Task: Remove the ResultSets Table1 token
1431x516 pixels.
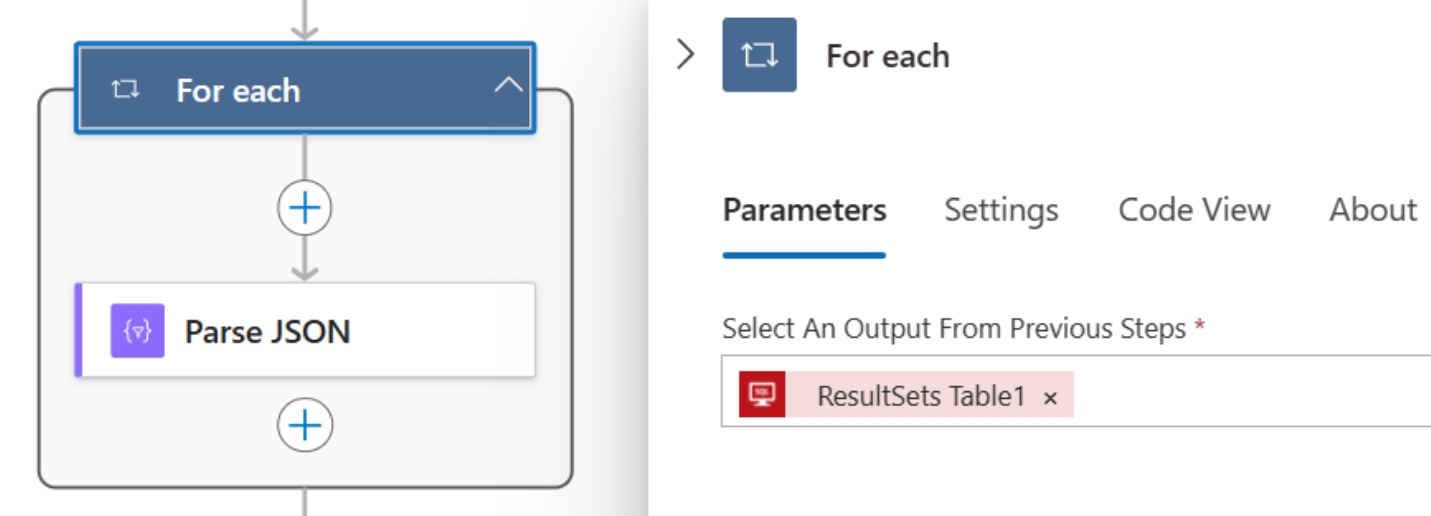Action: (1051, 398)
